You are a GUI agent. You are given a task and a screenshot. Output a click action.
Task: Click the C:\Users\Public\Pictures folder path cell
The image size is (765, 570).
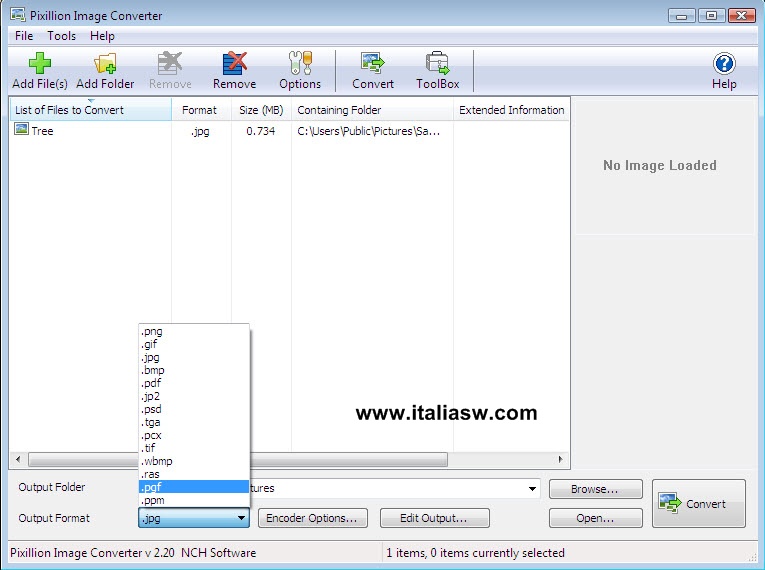369,131
